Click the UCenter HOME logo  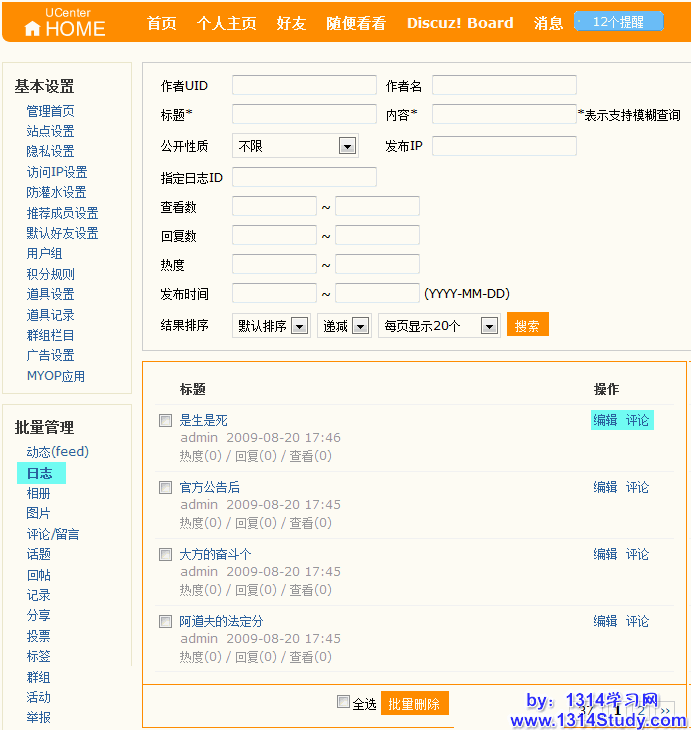click(x=63, y=23)
